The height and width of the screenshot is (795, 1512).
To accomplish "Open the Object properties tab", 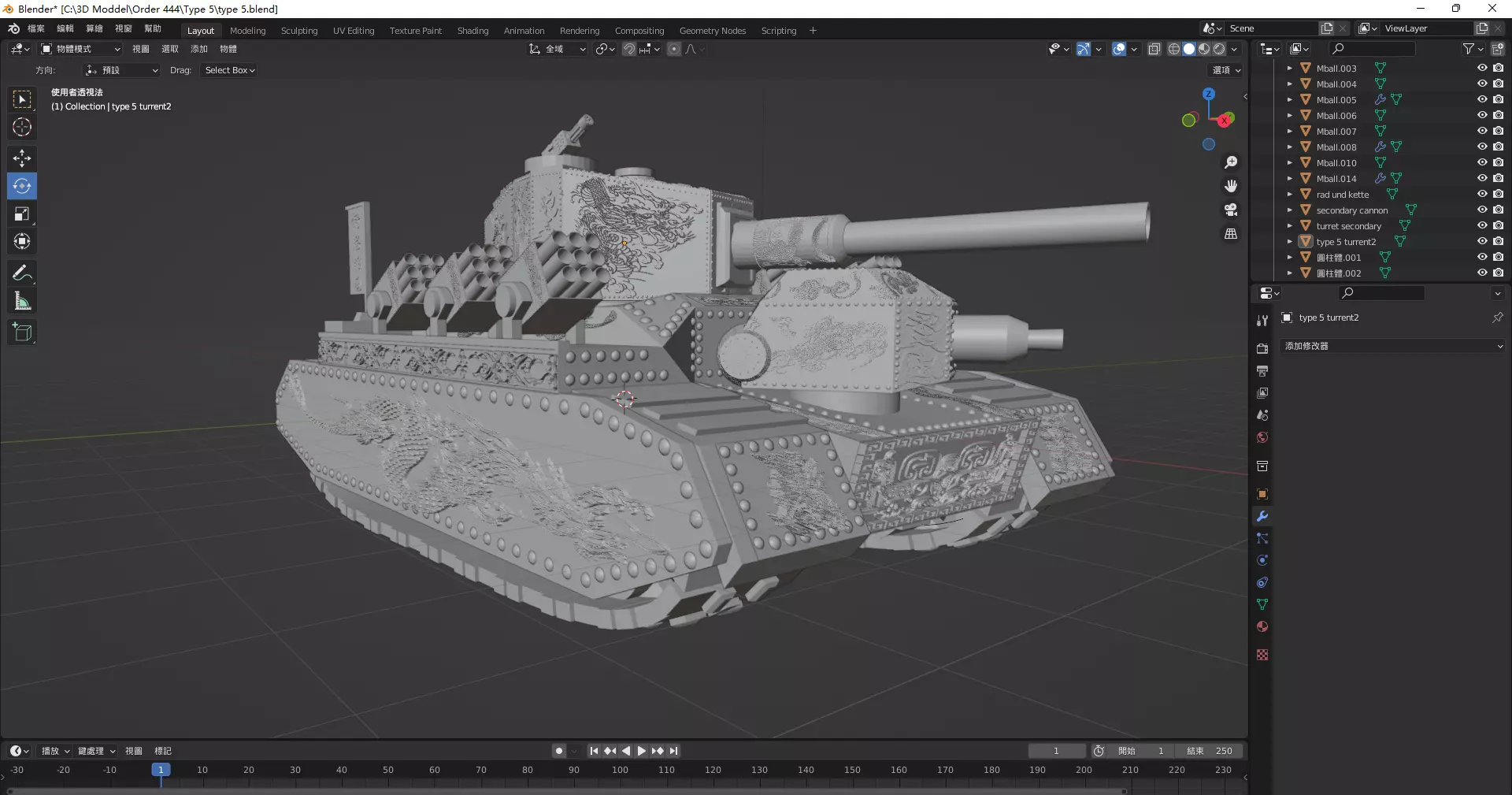I will click(x=1262, y=494).
